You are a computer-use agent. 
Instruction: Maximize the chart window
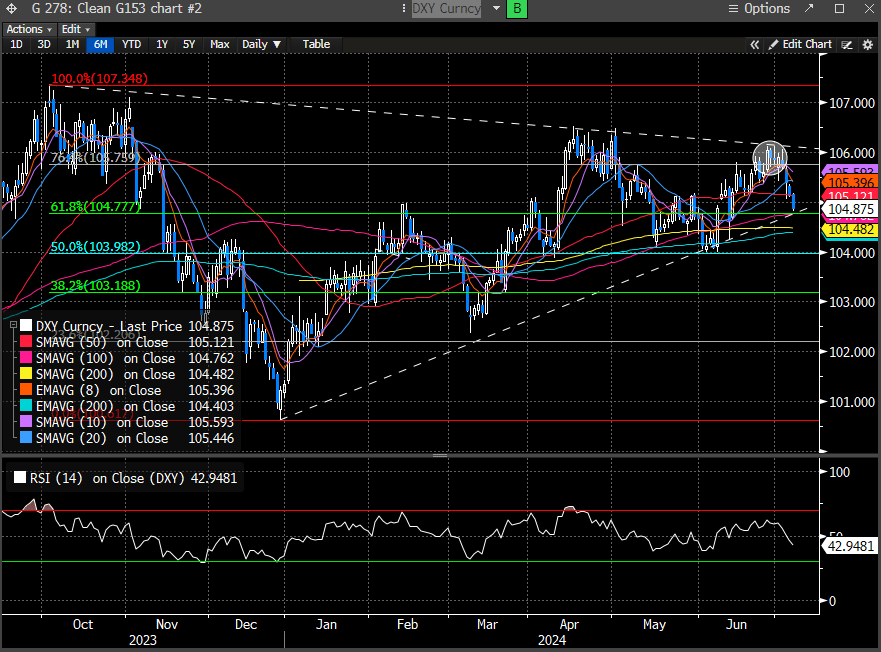coord(839,8)
